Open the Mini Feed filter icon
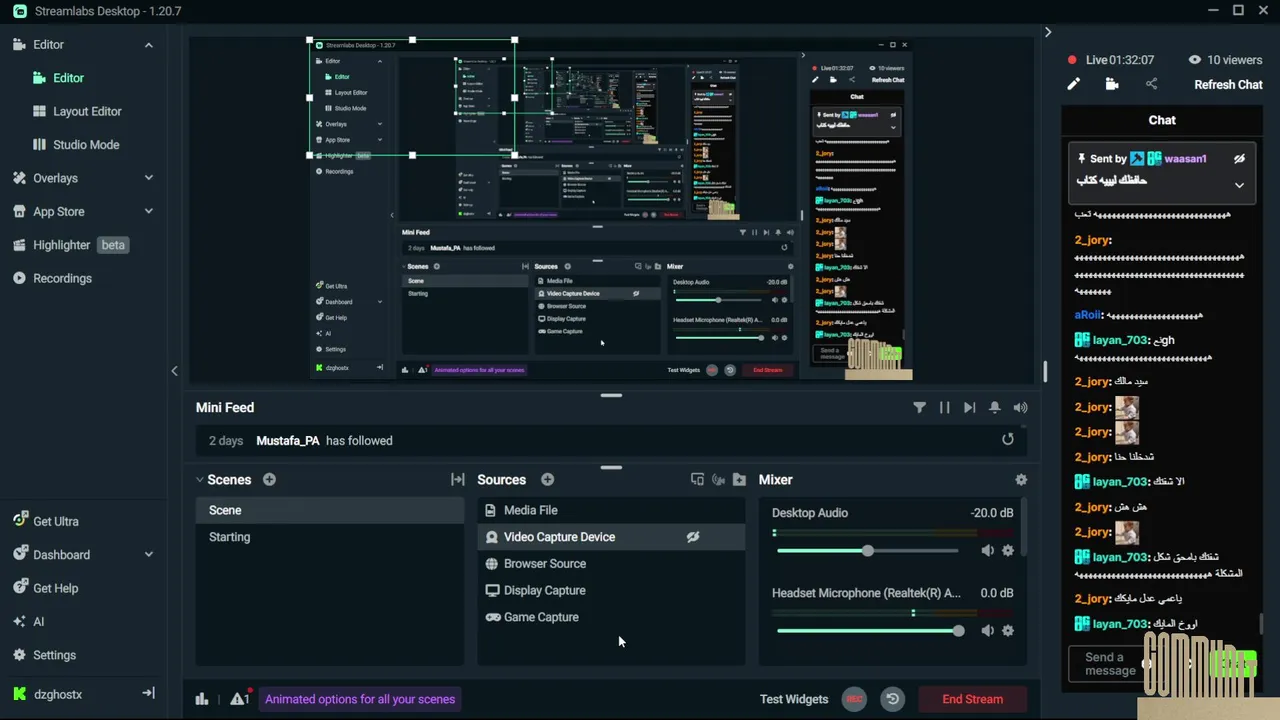The width and height of the screenshot is (1280, 720). point(919,408)
